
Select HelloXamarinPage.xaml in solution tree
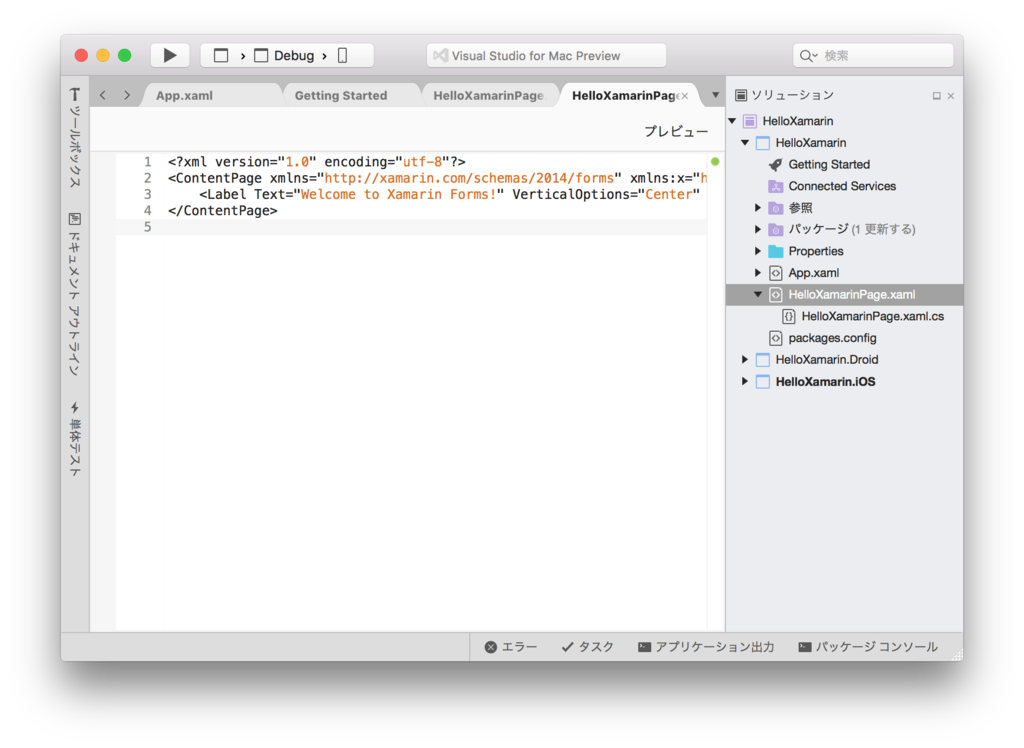(x=844, y=295)
